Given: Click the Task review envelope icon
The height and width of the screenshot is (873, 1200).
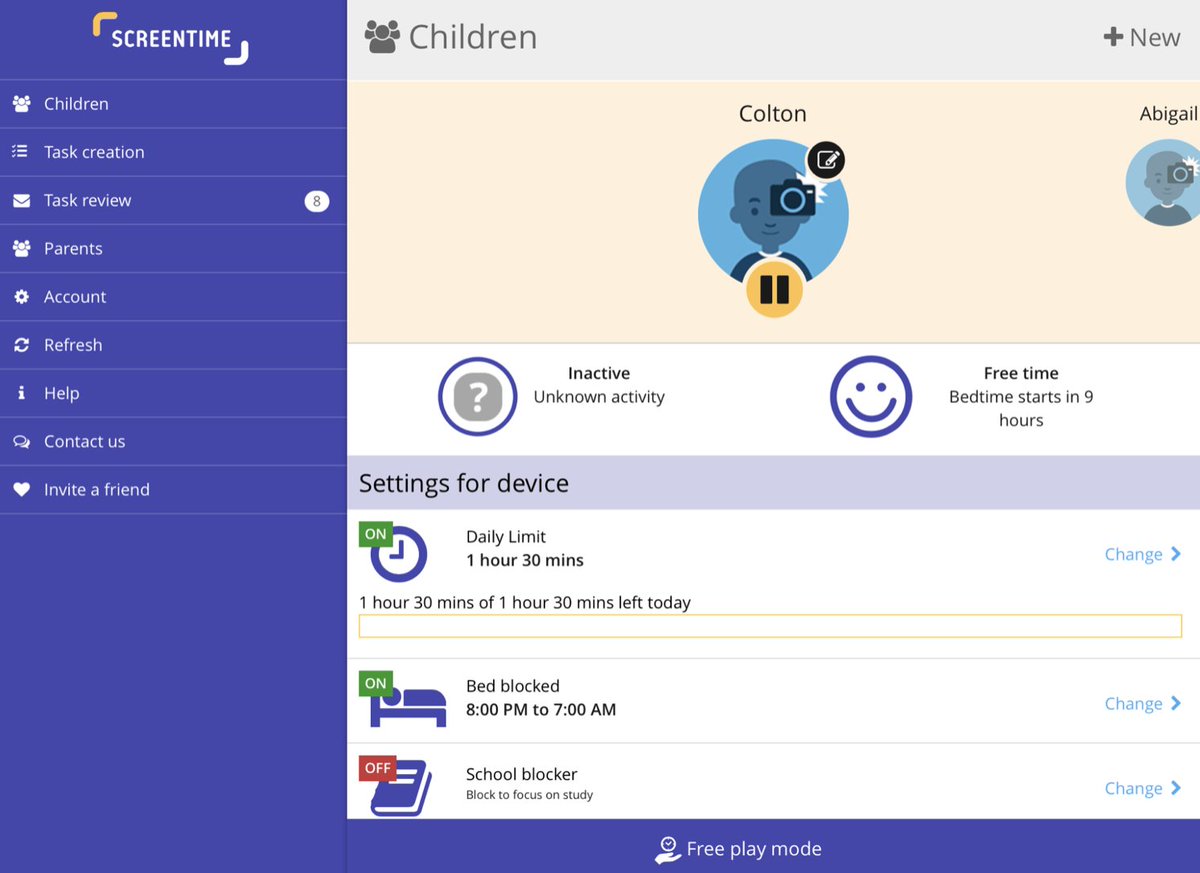Looking at the screenshot, I should coord(21,200).
